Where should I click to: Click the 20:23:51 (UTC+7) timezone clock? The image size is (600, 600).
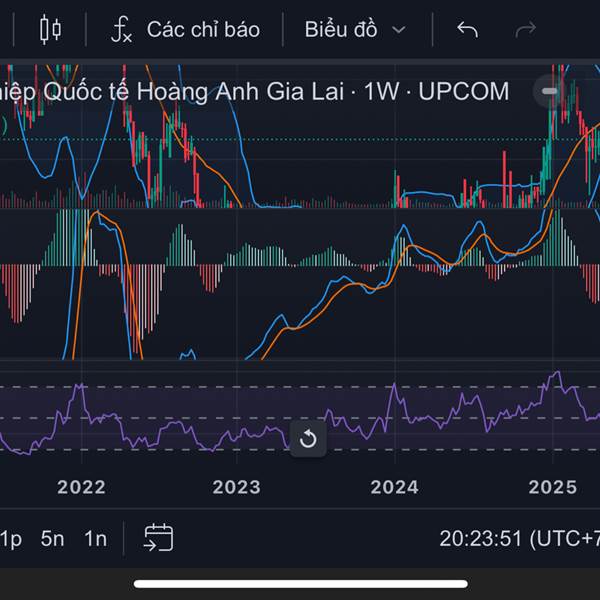click(520, 538)
